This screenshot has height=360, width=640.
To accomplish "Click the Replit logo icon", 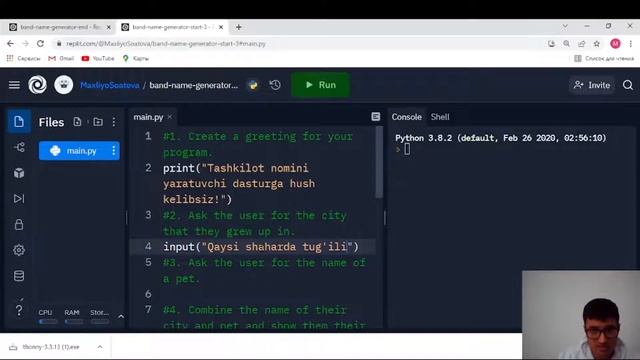I will (37, 85).
